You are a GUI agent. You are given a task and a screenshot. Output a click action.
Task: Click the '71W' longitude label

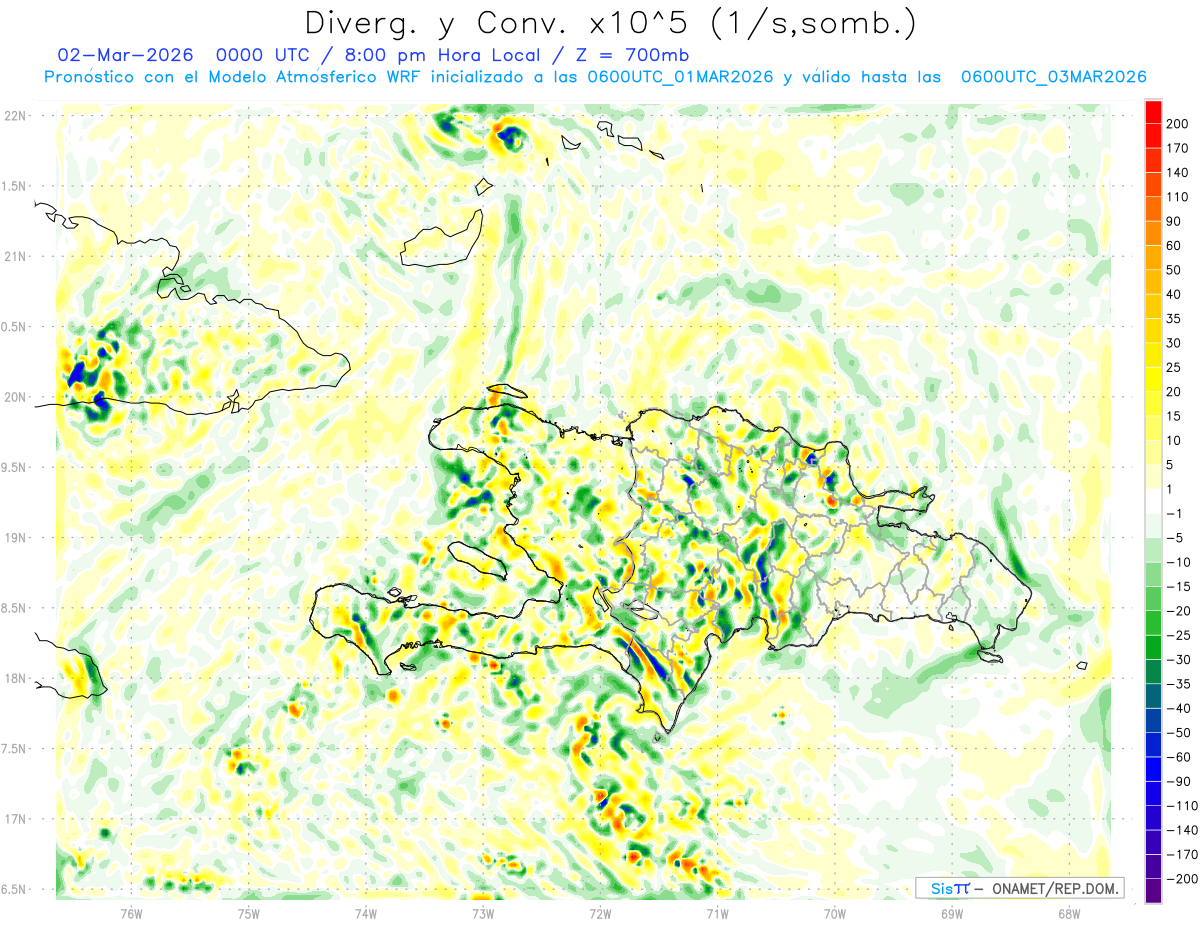[717, 912]
